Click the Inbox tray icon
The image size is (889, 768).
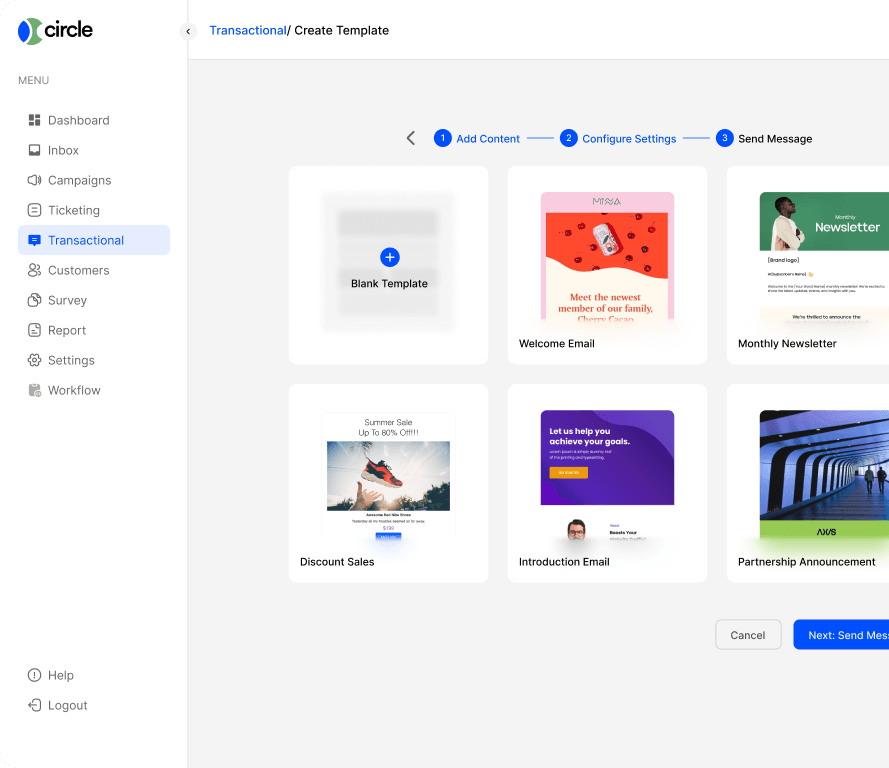coord(35,150)
